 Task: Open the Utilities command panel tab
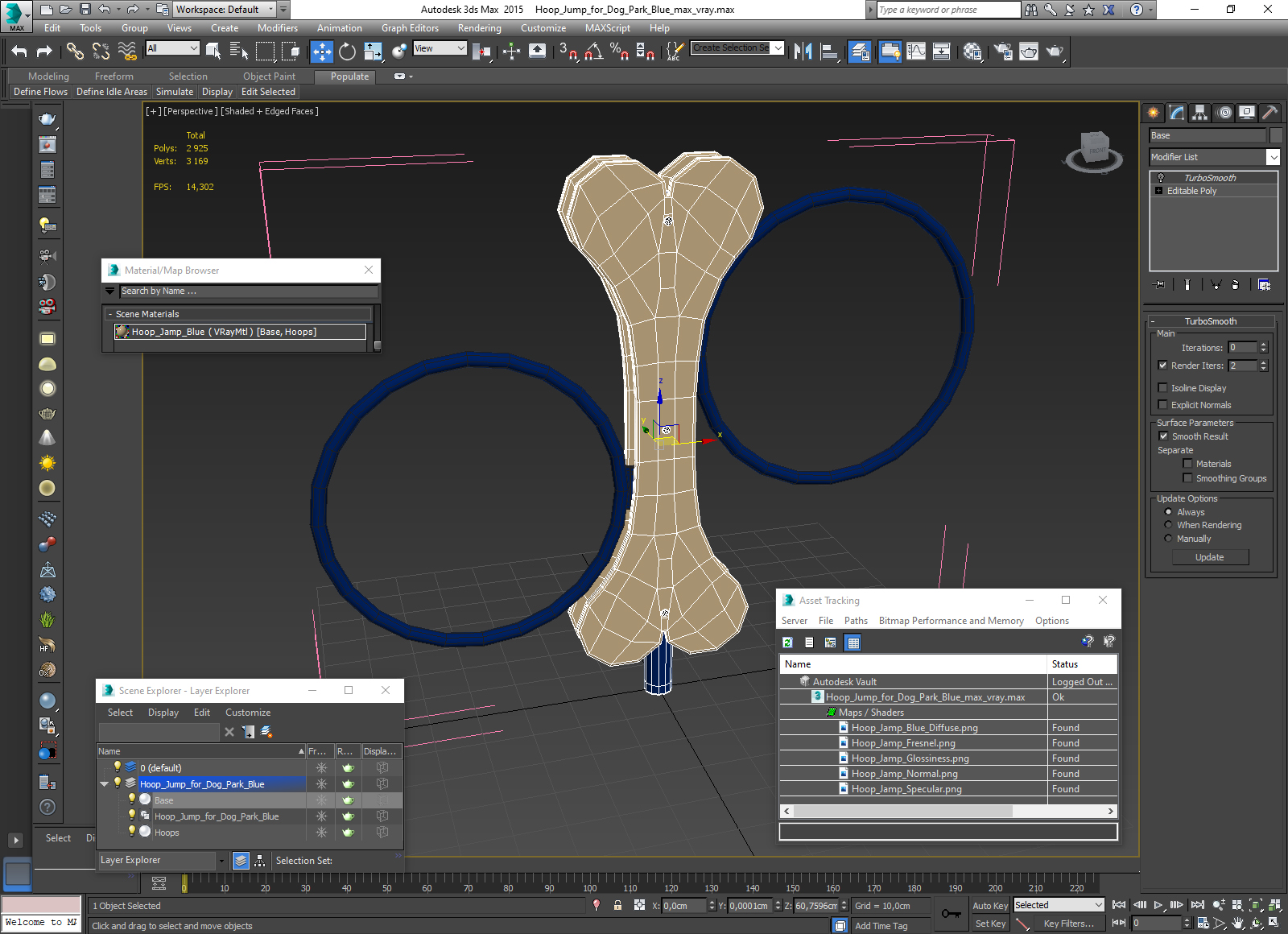(1270, 113)
